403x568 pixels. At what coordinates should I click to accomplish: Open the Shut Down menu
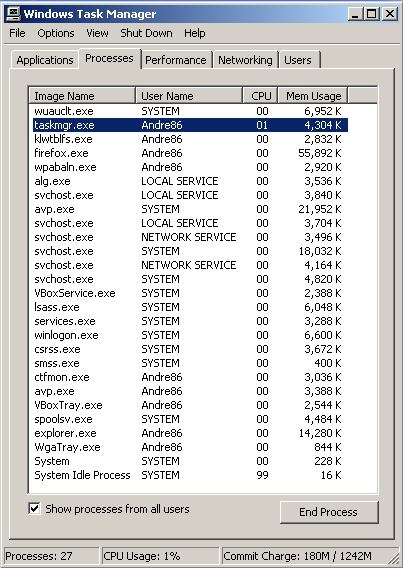146,33
